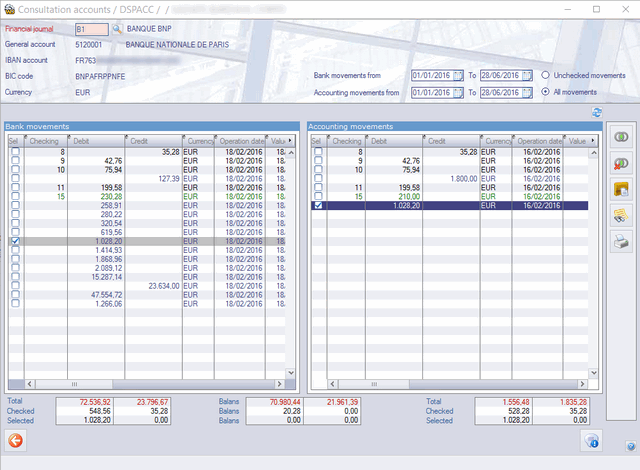Click the orange back arrow button

(x=16, y=440)
